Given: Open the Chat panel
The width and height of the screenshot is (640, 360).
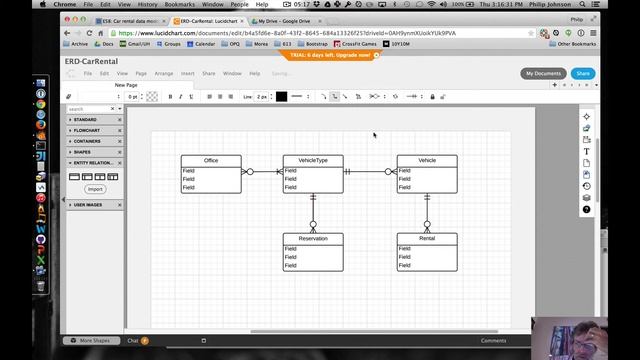Looking at the screenshot, I should point(138,340).
